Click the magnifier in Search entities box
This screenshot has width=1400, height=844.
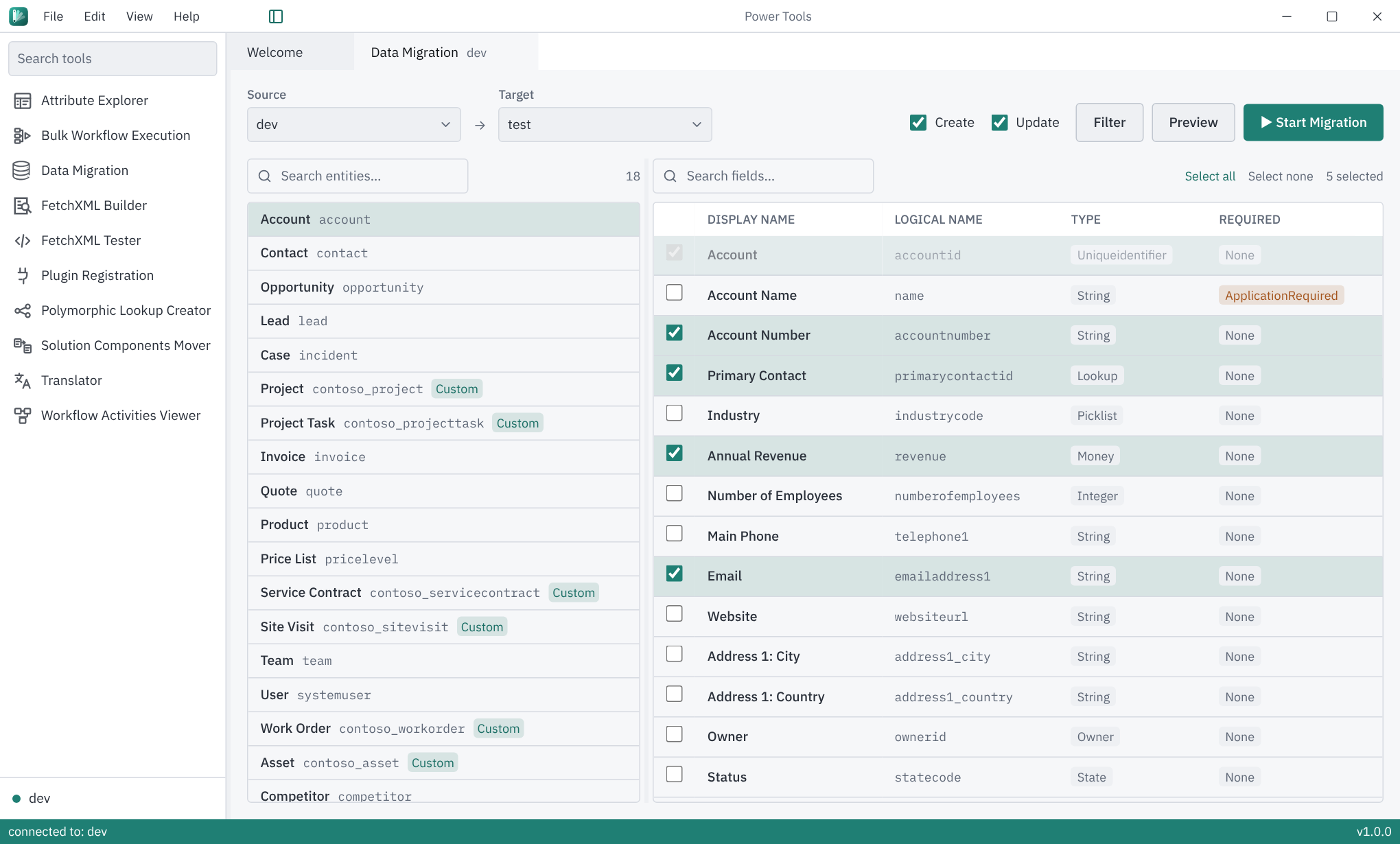(264, 176)
